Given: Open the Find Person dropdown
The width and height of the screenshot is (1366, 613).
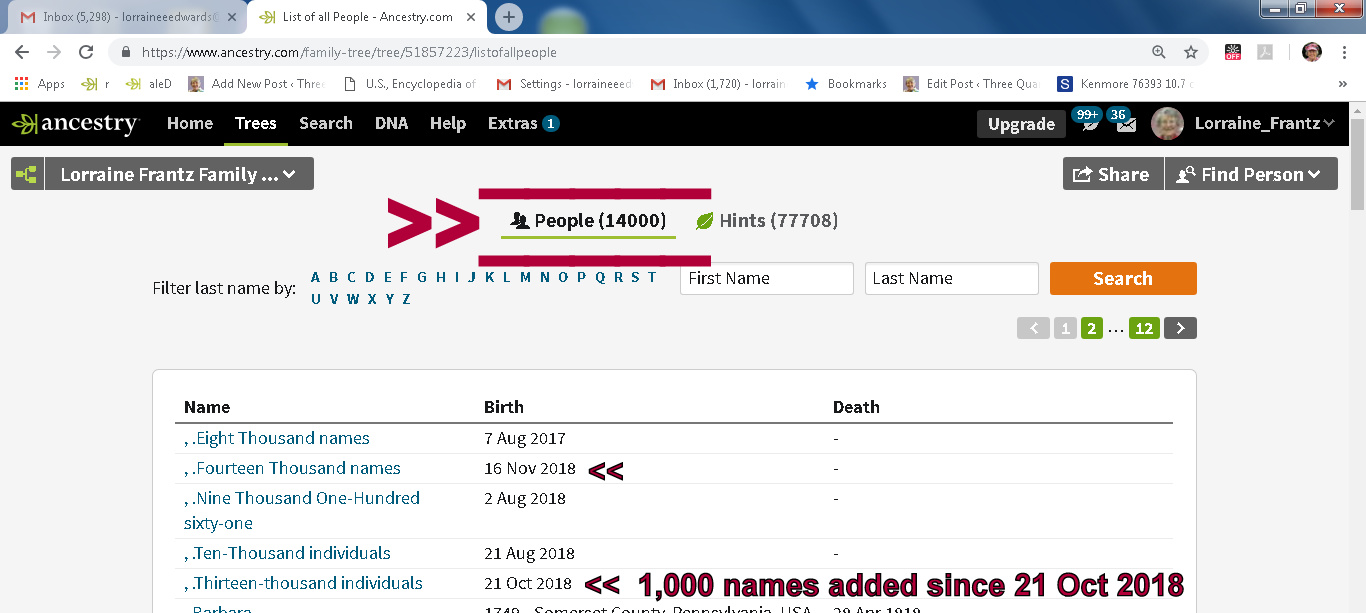Looking at the screenshot, I should pos(1251,174).
